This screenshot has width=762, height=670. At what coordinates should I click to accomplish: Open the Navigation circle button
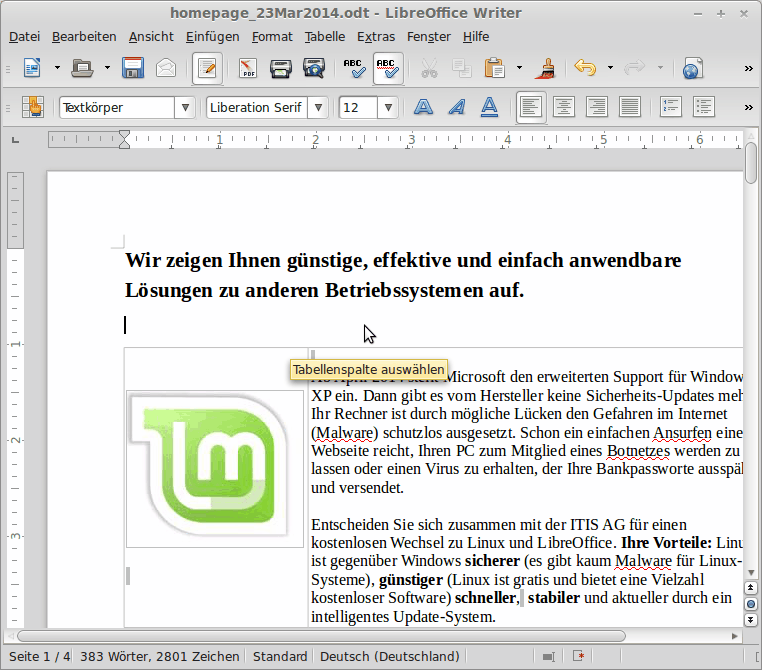(x=751, y=604)
